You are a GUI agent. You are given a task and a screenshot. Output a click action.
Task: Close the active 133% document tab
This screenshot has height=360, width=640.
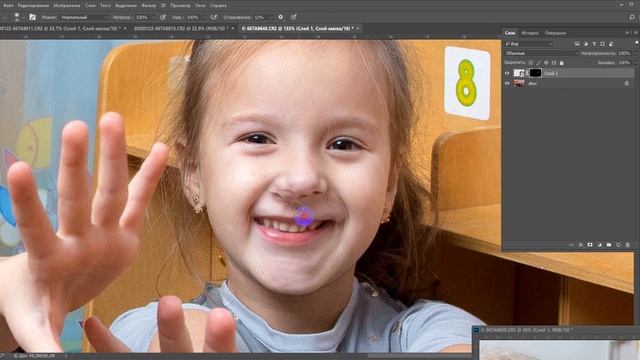point(358,29)
